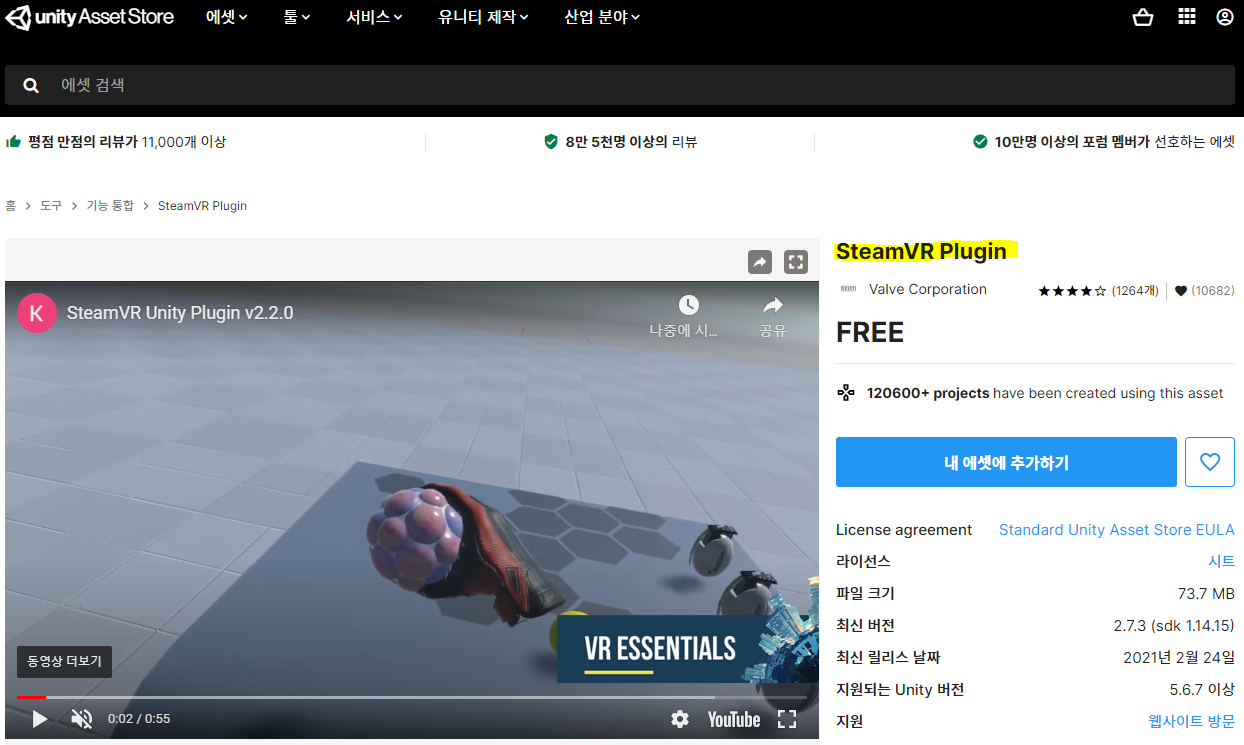1244x745 pixels.
Task: Add asset to favorites heart button
Action: pyautogui.click(x=1210, y=462)
